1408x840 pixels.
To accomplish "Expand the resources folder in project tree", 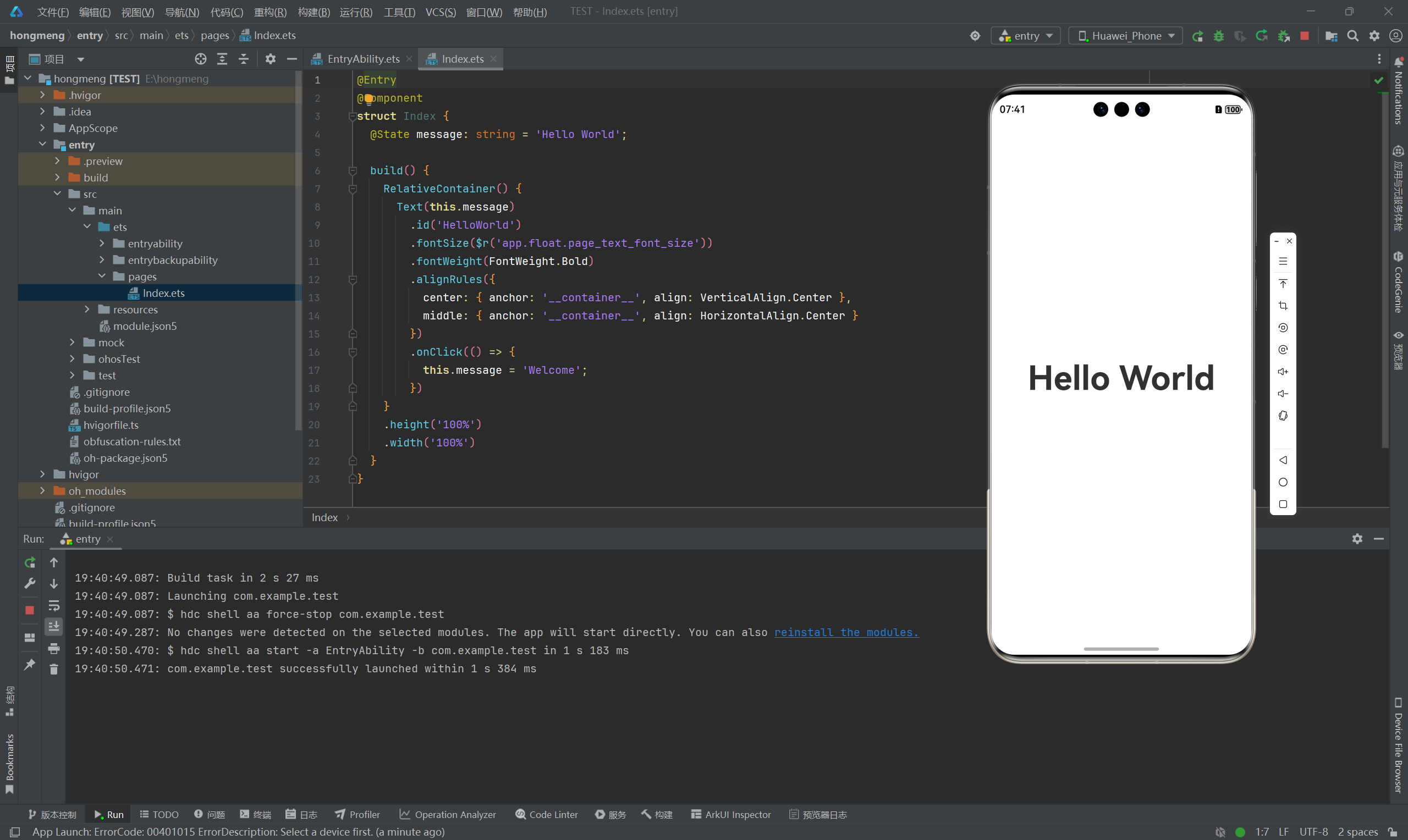I will [x=87, y=310].
